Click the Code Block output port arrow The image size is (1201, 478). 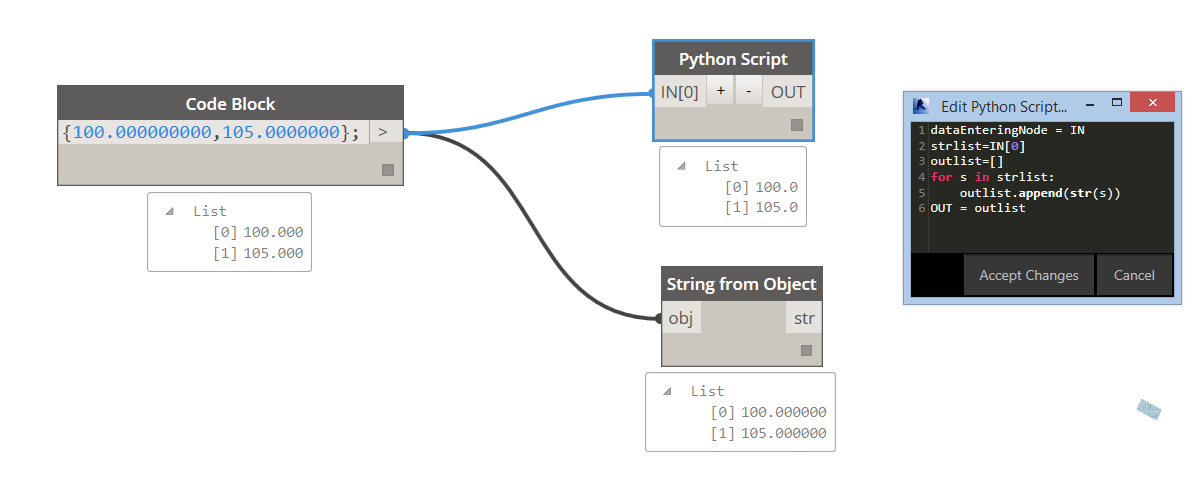coord(384,132)
